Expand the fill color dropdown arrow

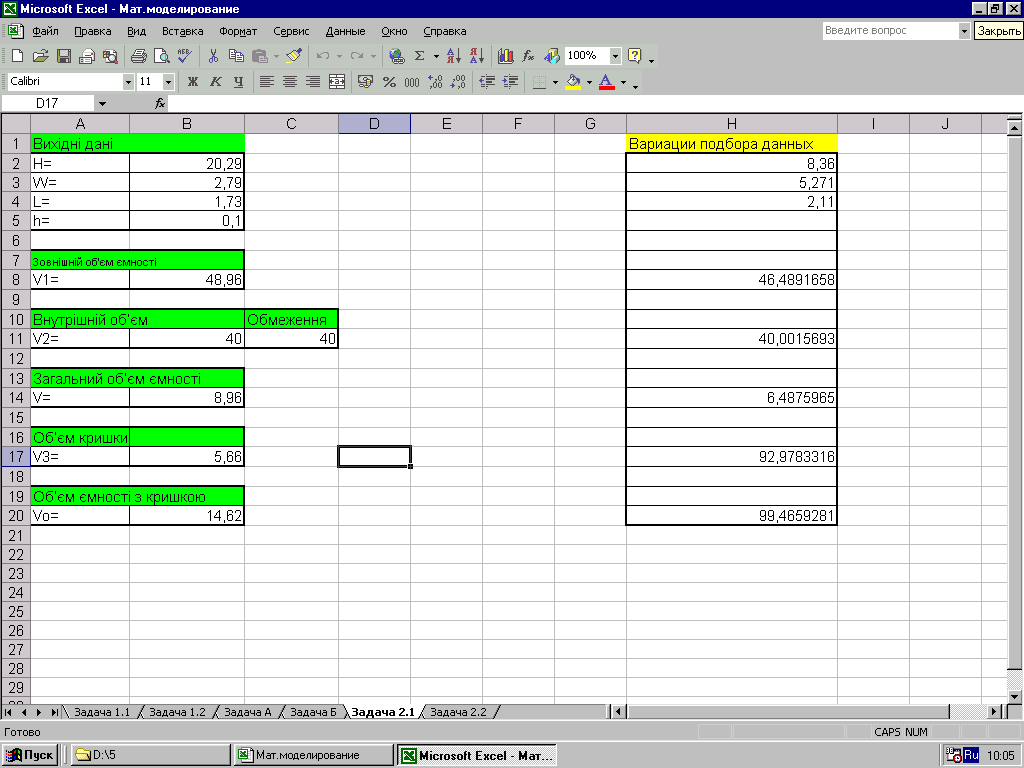[589, 82]
